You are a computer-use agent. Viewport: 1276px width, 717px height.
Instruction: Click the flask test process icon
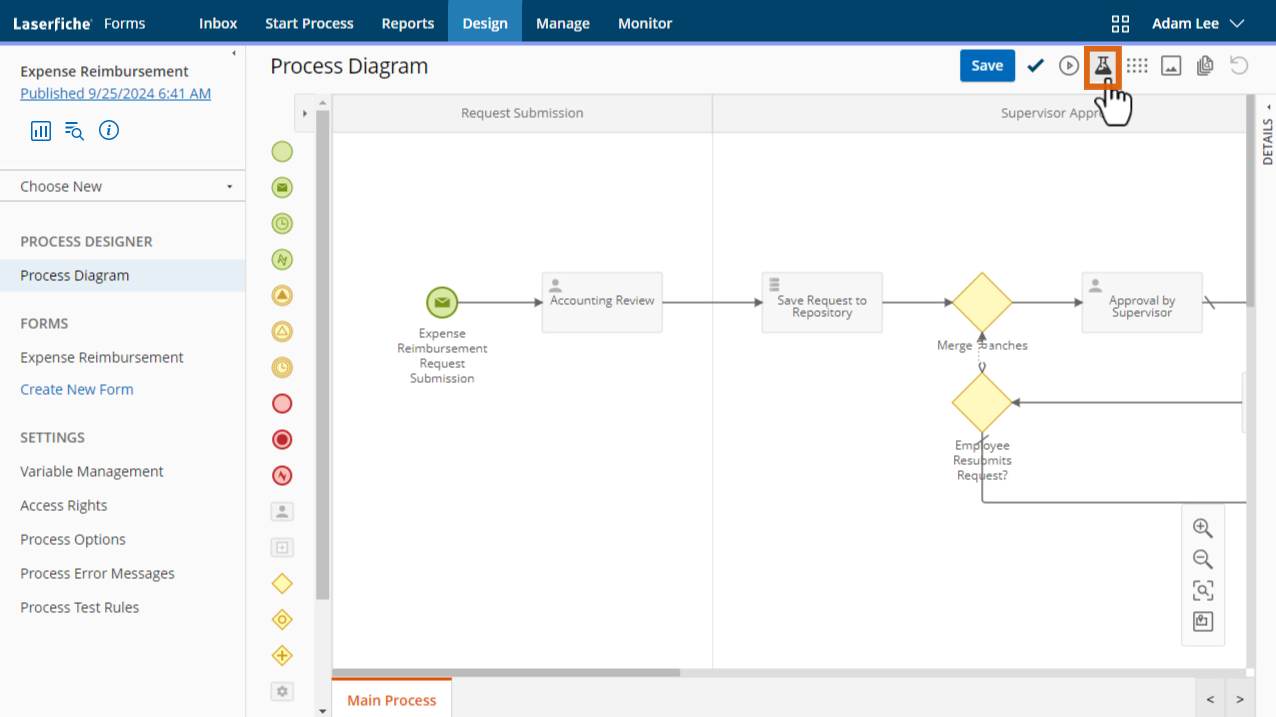pyautogui.click(x=1103, y=66)
